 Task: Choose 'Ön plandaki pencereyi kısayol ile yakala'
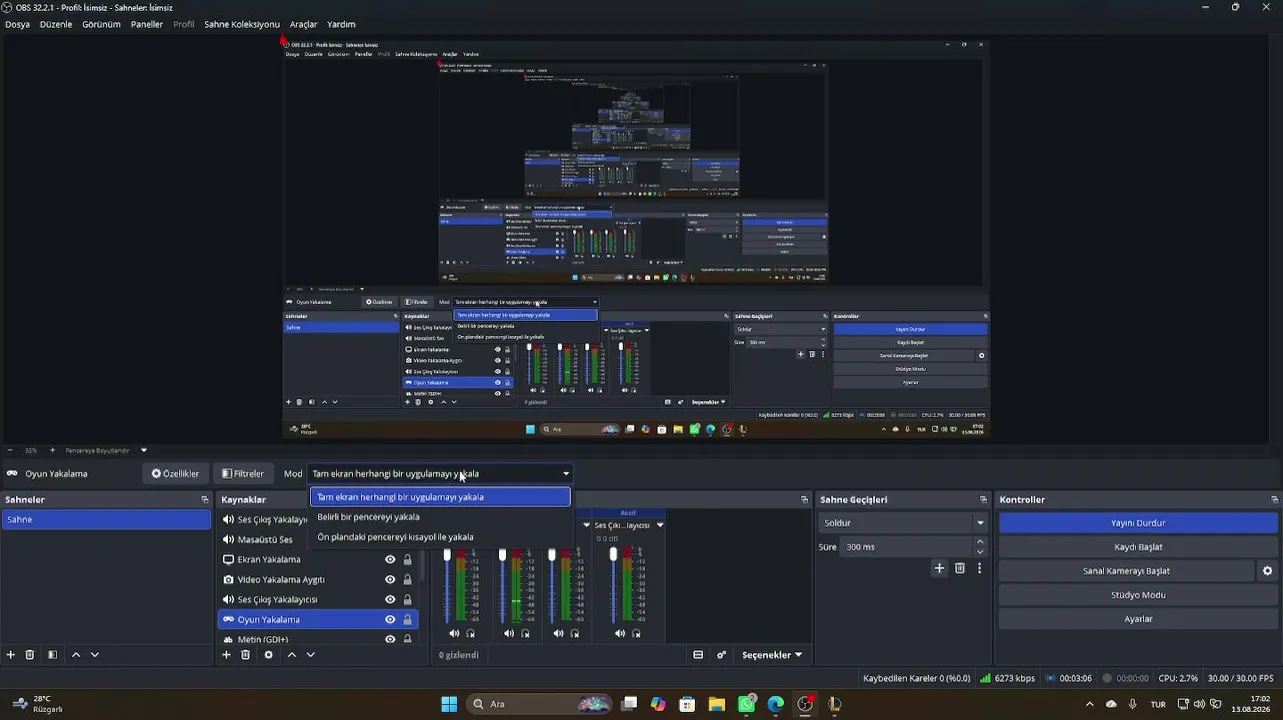pyautogui.click(x=440, y=537)
